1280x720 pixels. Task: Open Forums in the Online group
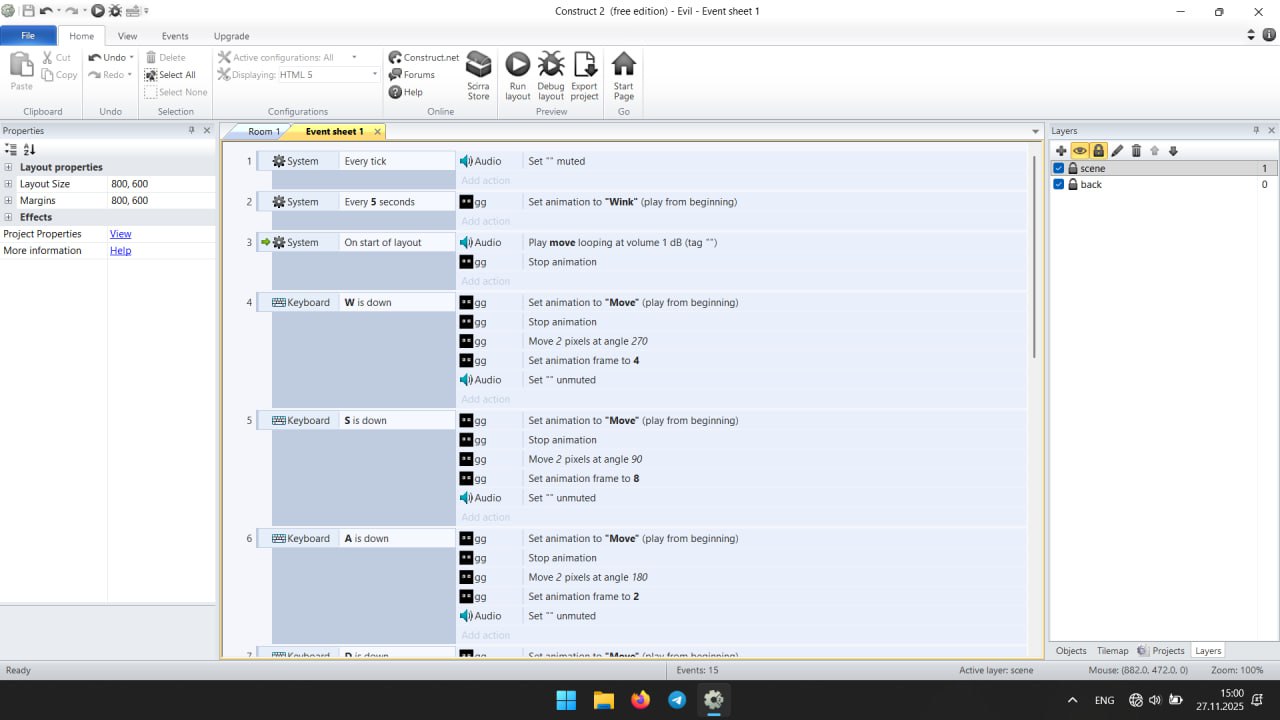412,75
